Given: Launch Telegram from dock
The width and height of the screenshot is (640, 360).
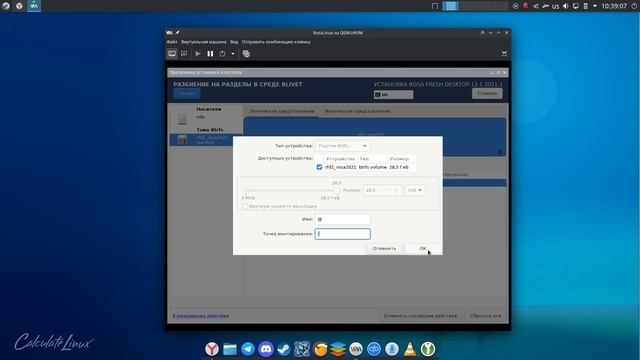Looking at the screenshot, I should click(x=248, y=349).
